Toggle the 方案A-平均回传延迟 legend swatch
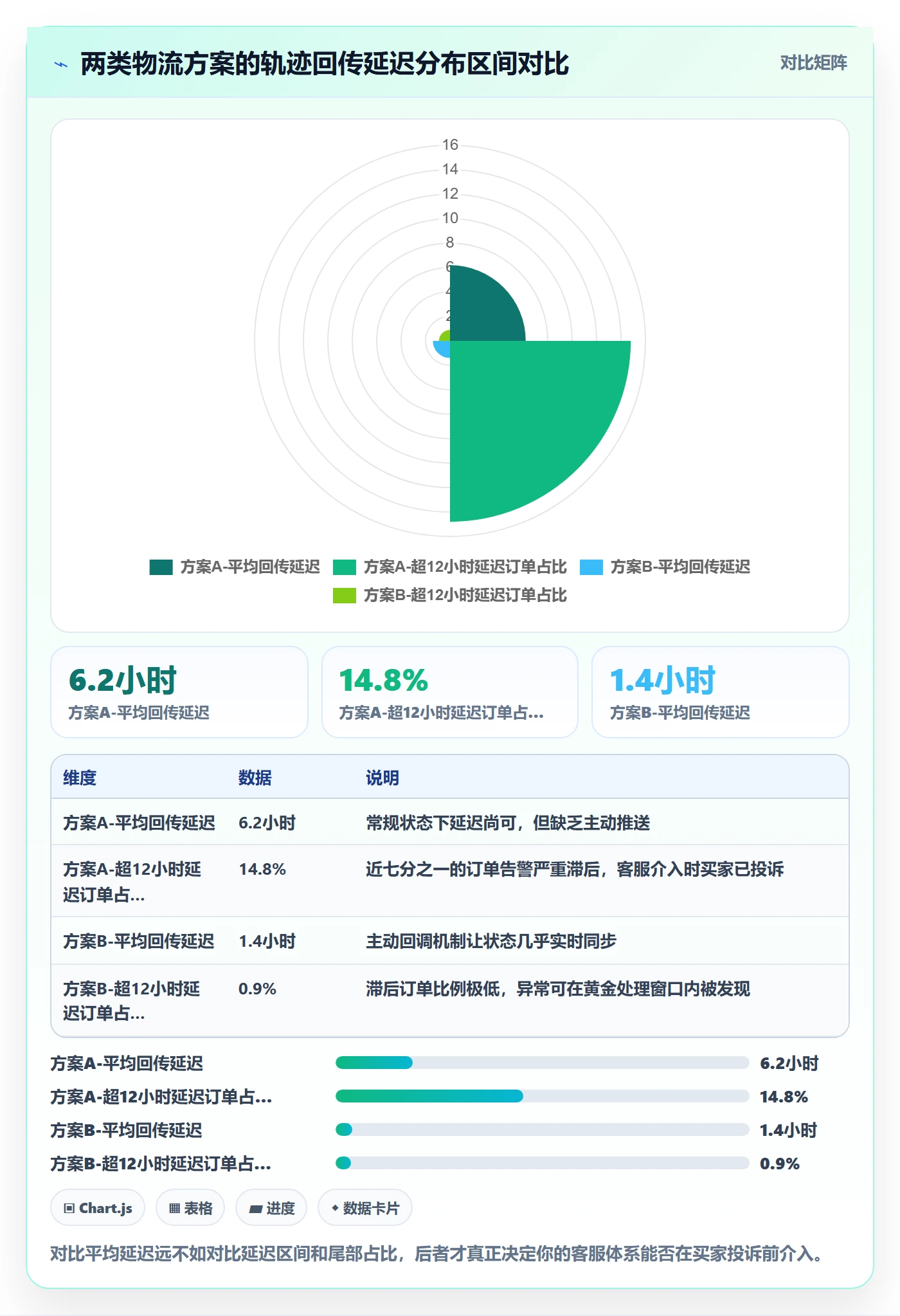The image size is (900, 1316). click(161, 567)
